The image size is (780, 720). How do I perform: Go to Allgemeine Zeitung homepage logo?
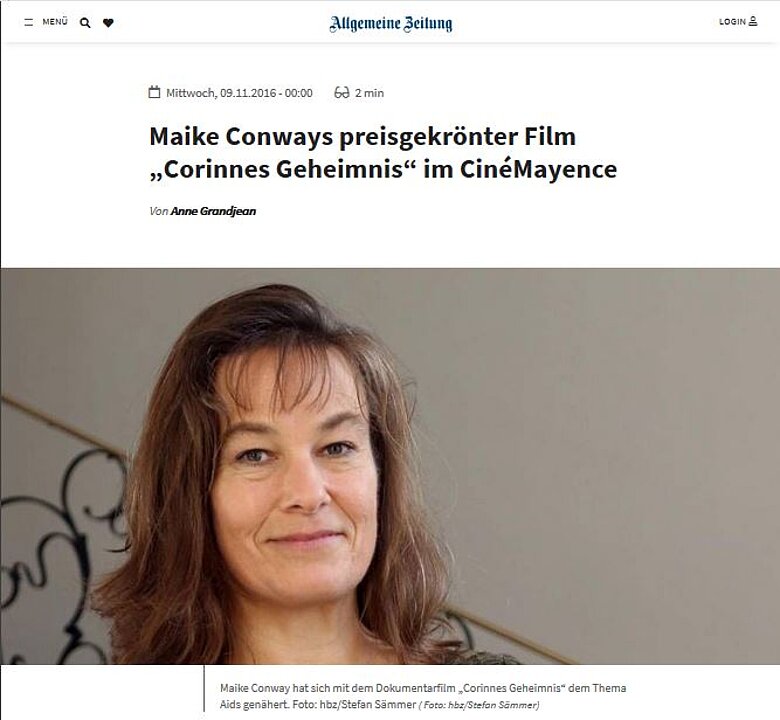(x=390, y=23)
